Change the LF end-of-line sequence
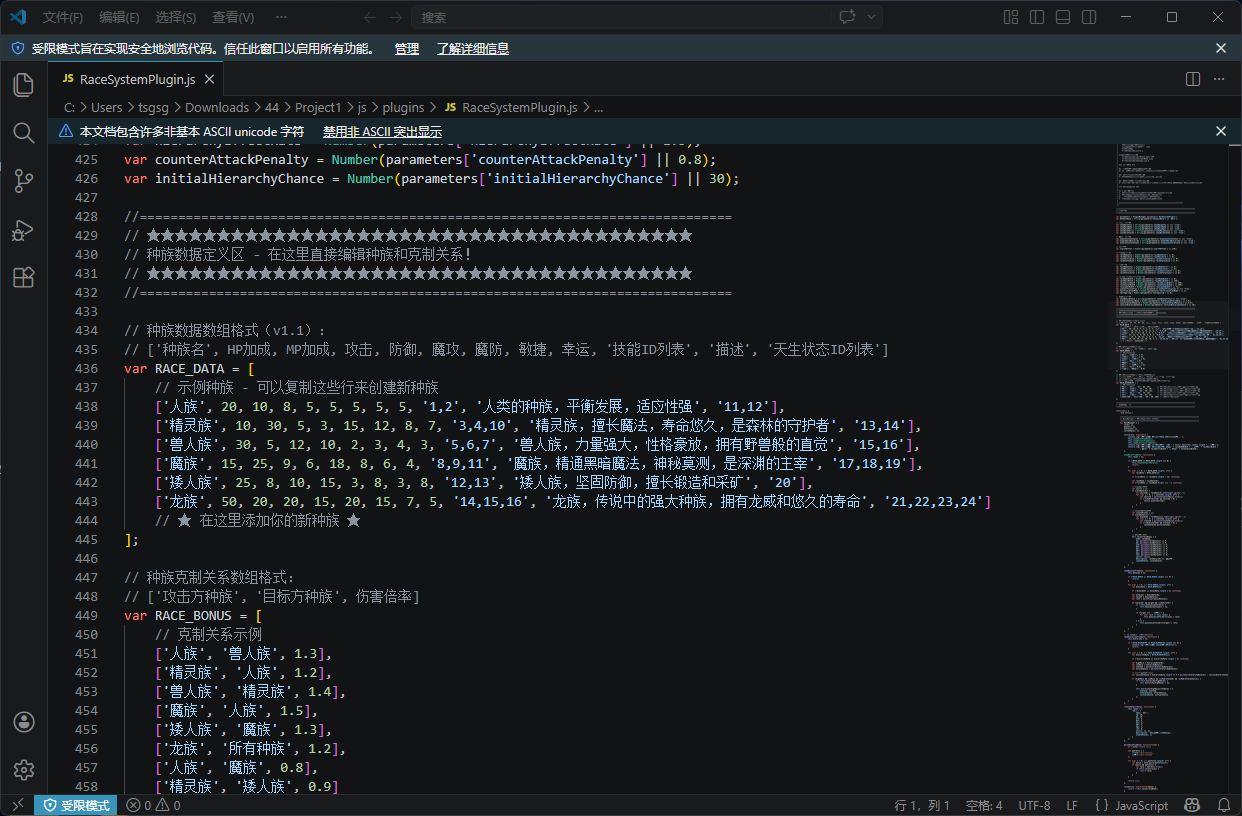 pos(1072,805)
